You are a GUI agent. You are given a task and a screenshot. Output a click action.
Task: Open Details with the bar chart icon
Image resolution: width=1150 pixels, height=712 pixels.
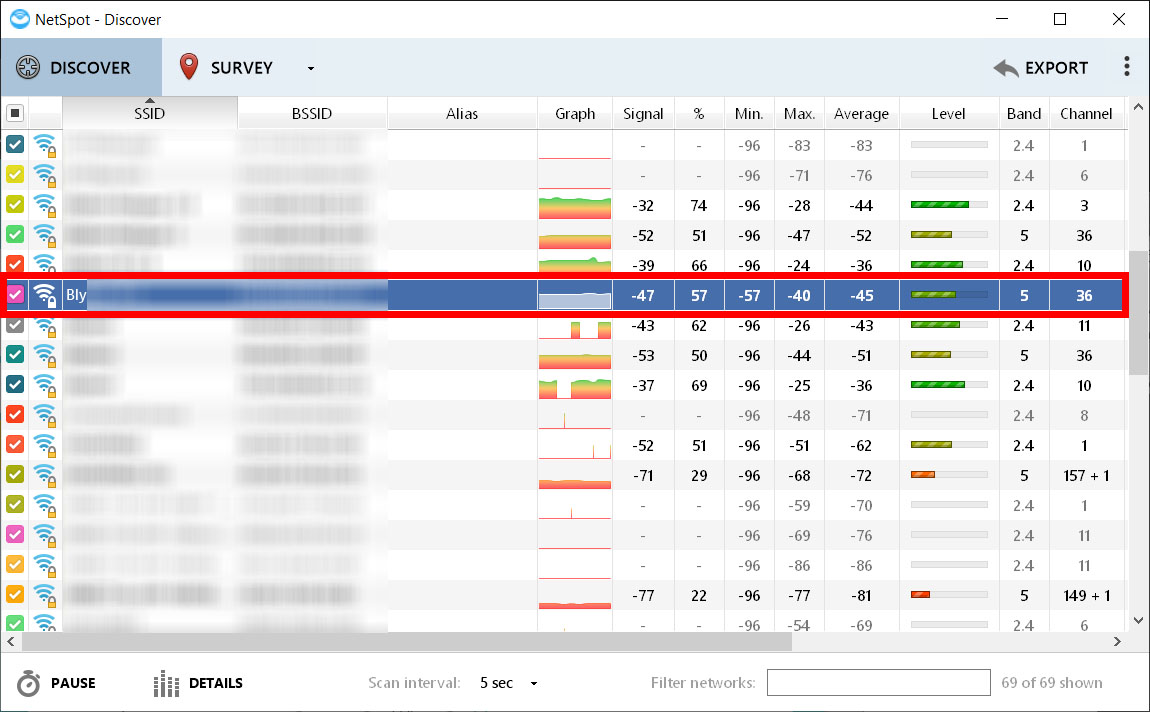[x=166, y=684]
